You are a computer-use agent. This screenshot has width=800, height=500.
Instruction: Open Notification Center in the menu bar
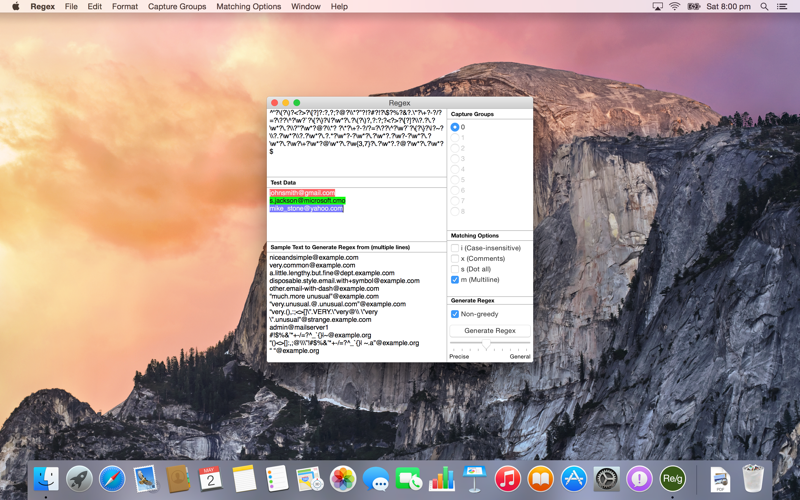point(782,7)
